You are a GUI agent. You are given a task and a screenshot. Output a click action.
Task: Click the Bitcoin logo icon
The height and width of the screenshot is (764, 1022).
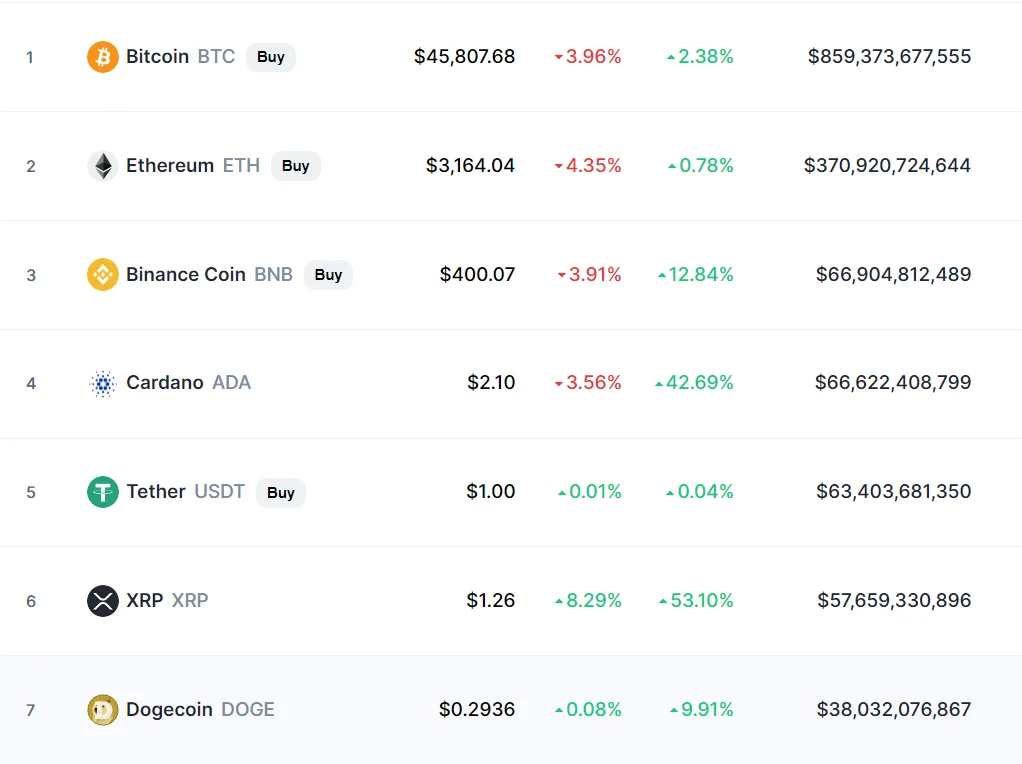[103, 57]
